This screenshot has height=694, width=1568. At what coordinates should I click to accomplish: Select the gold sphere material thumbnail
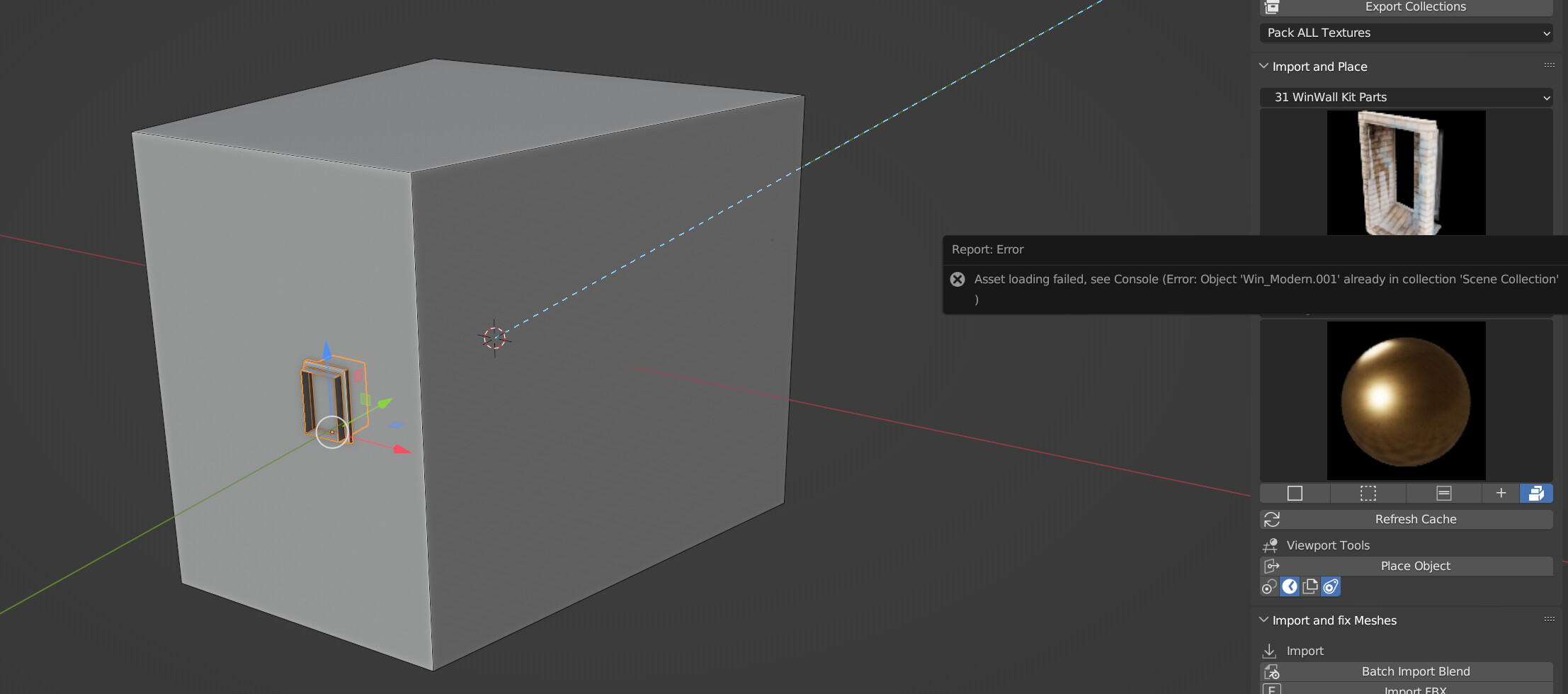click(1406, 400)
